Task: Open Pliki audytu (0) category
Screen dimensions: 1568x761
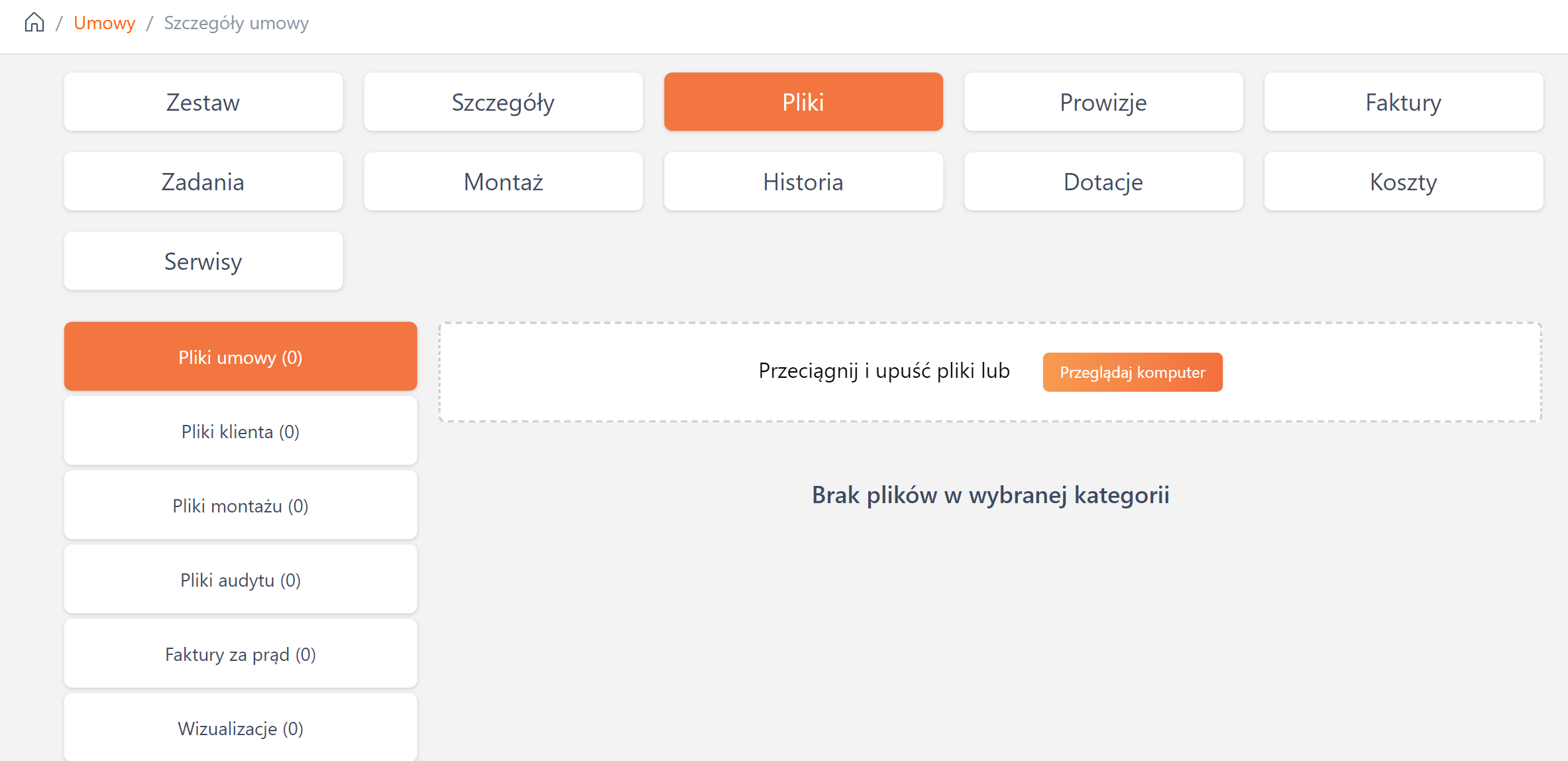Action: pos(241,580)
